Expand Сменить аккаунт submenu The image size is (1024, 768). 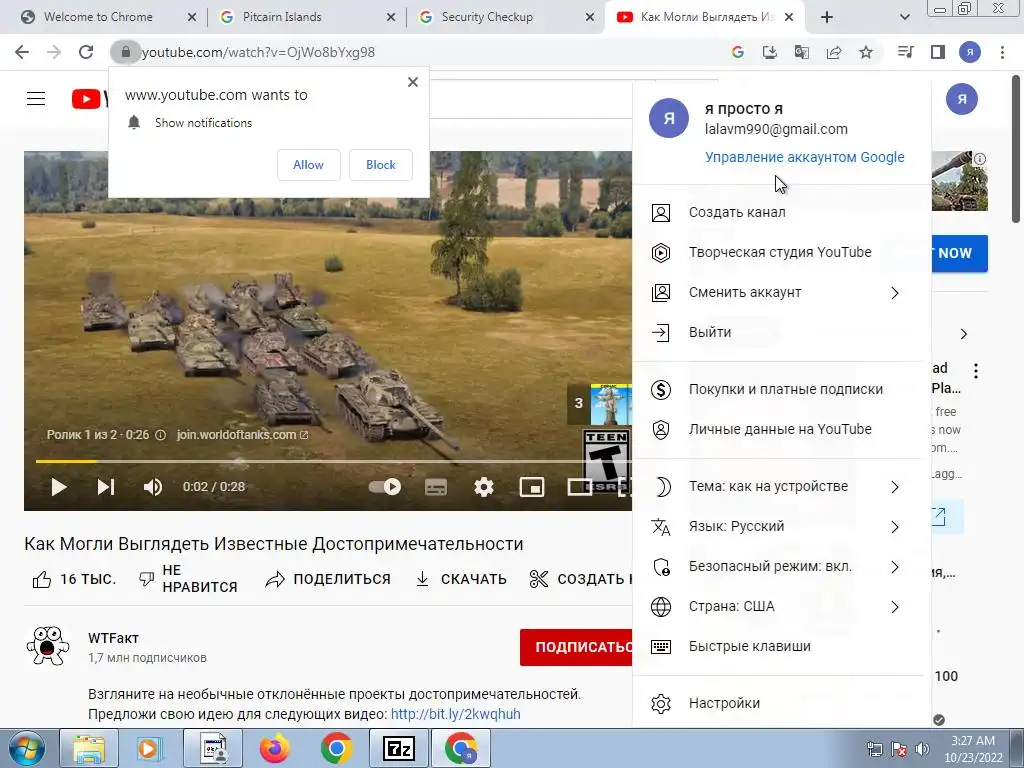click(x=782, y=293)
